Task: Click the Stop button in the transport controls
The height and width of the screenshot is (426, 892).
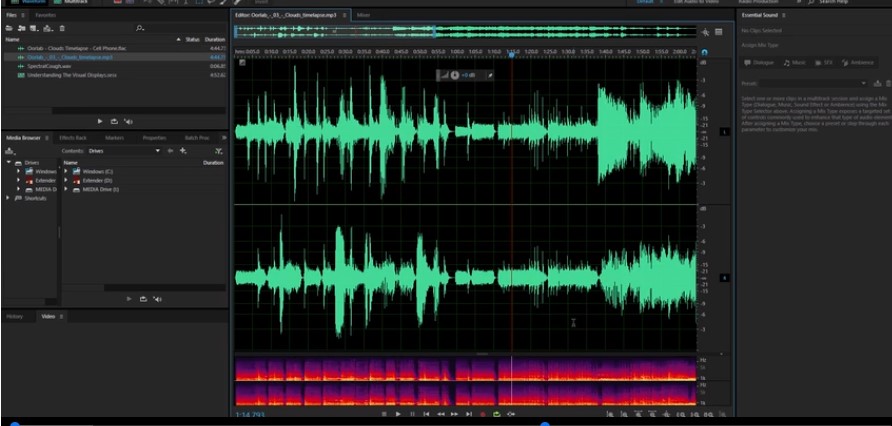Action: pos(384,415)
